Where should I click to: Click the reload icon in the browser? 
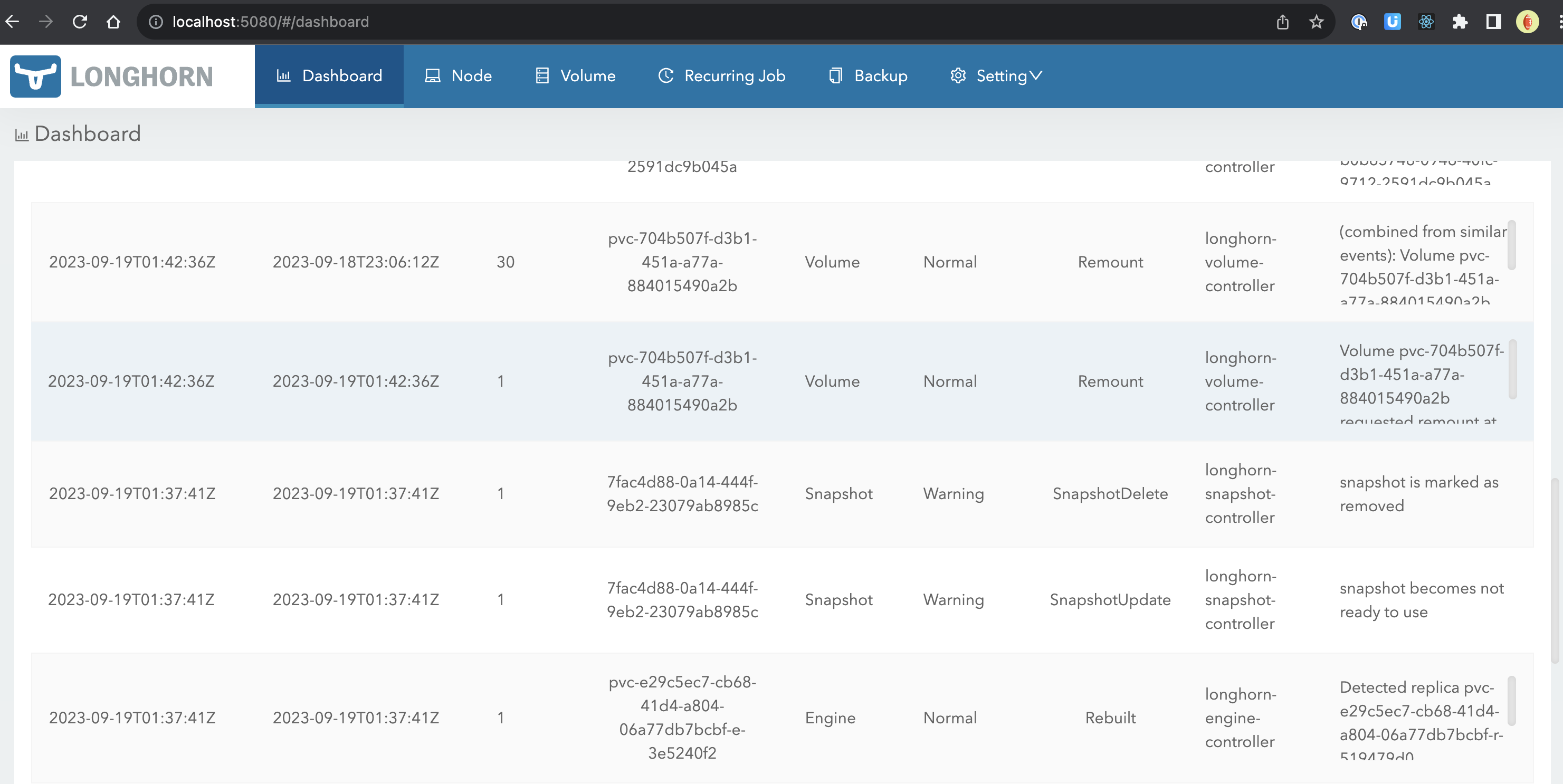[x=80, y=21]
